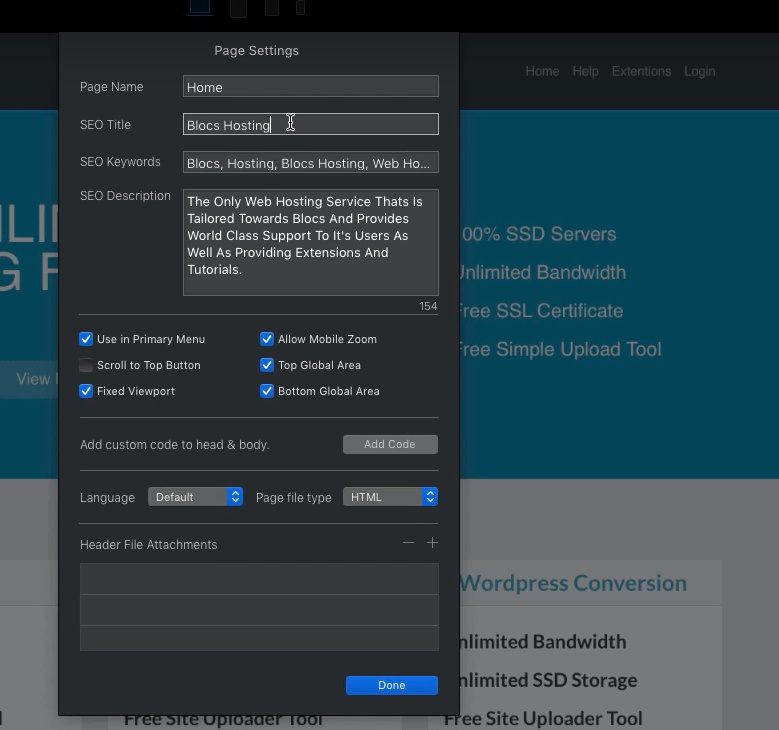Open the Help link in site navigation
Image resolution: width=779 pixels, height=730 pixels.
[x=585, y=71]
